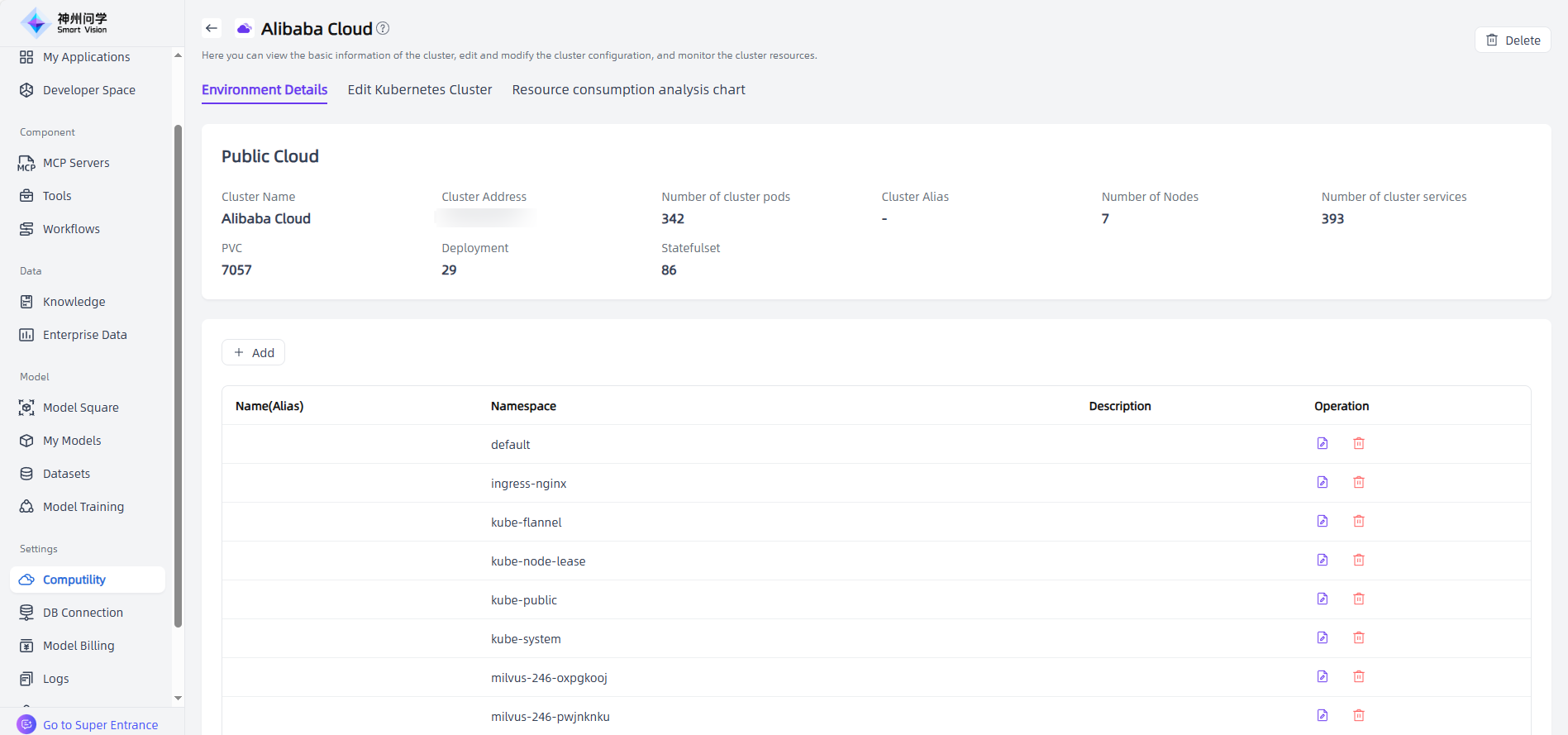1568x735 pixels.
Task: Edit the kube-flannel namespace
Action: [1323, 522]
